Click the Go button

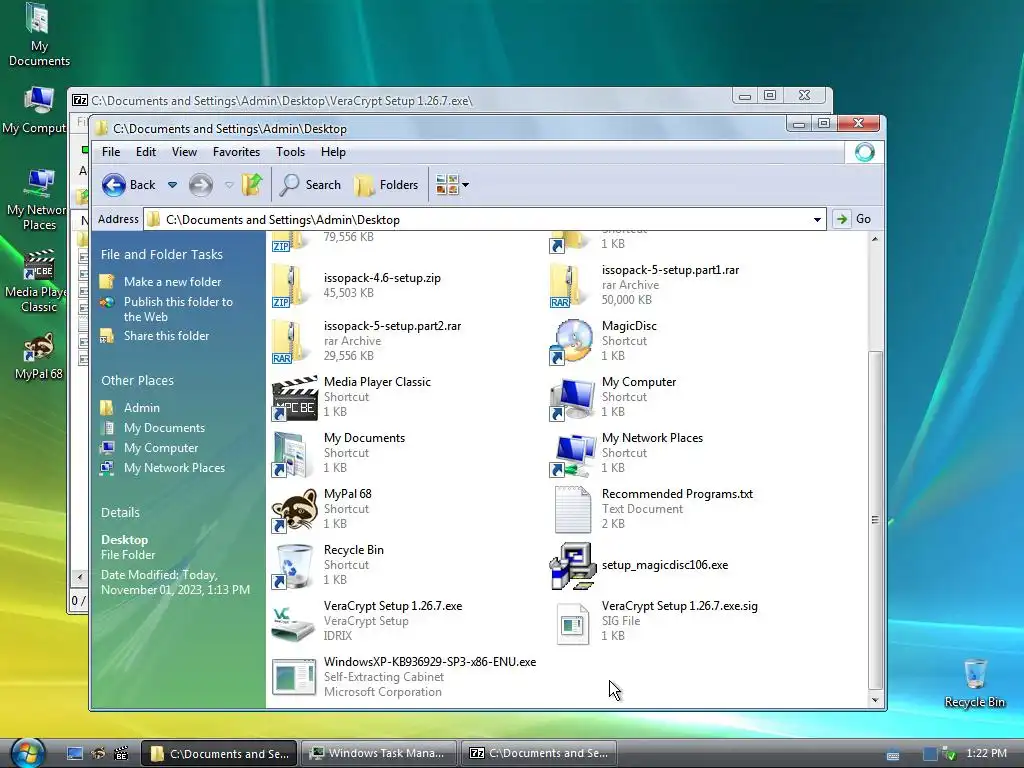point(854,219)
